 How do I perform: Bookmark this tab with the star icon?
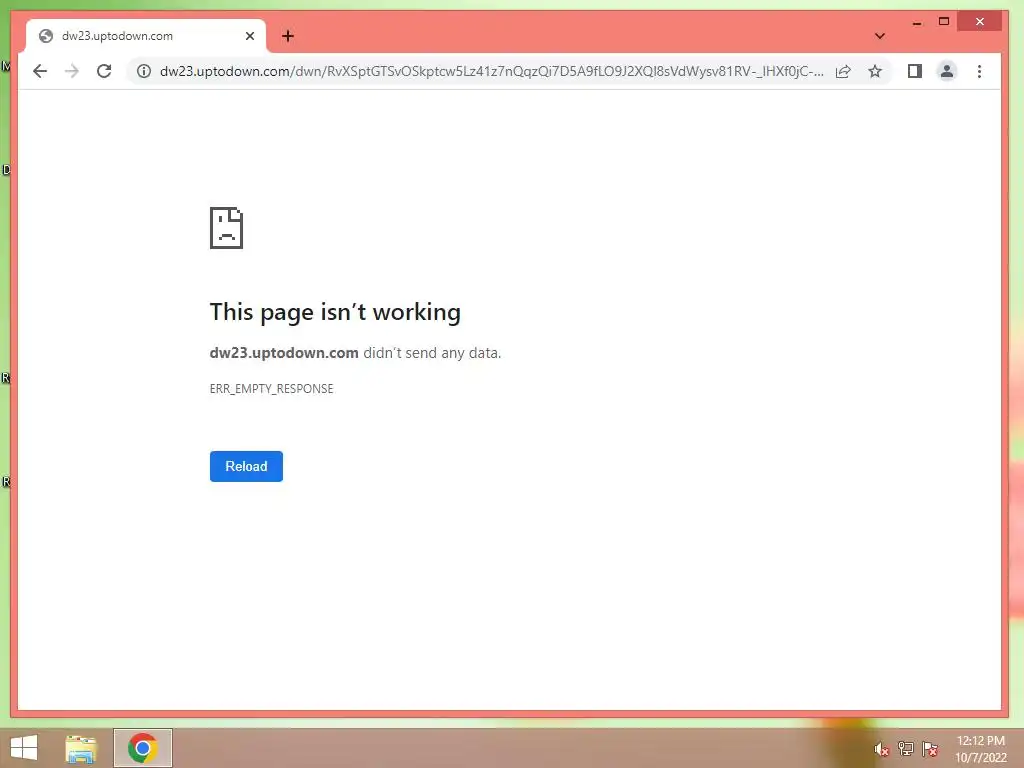point(875,71)
